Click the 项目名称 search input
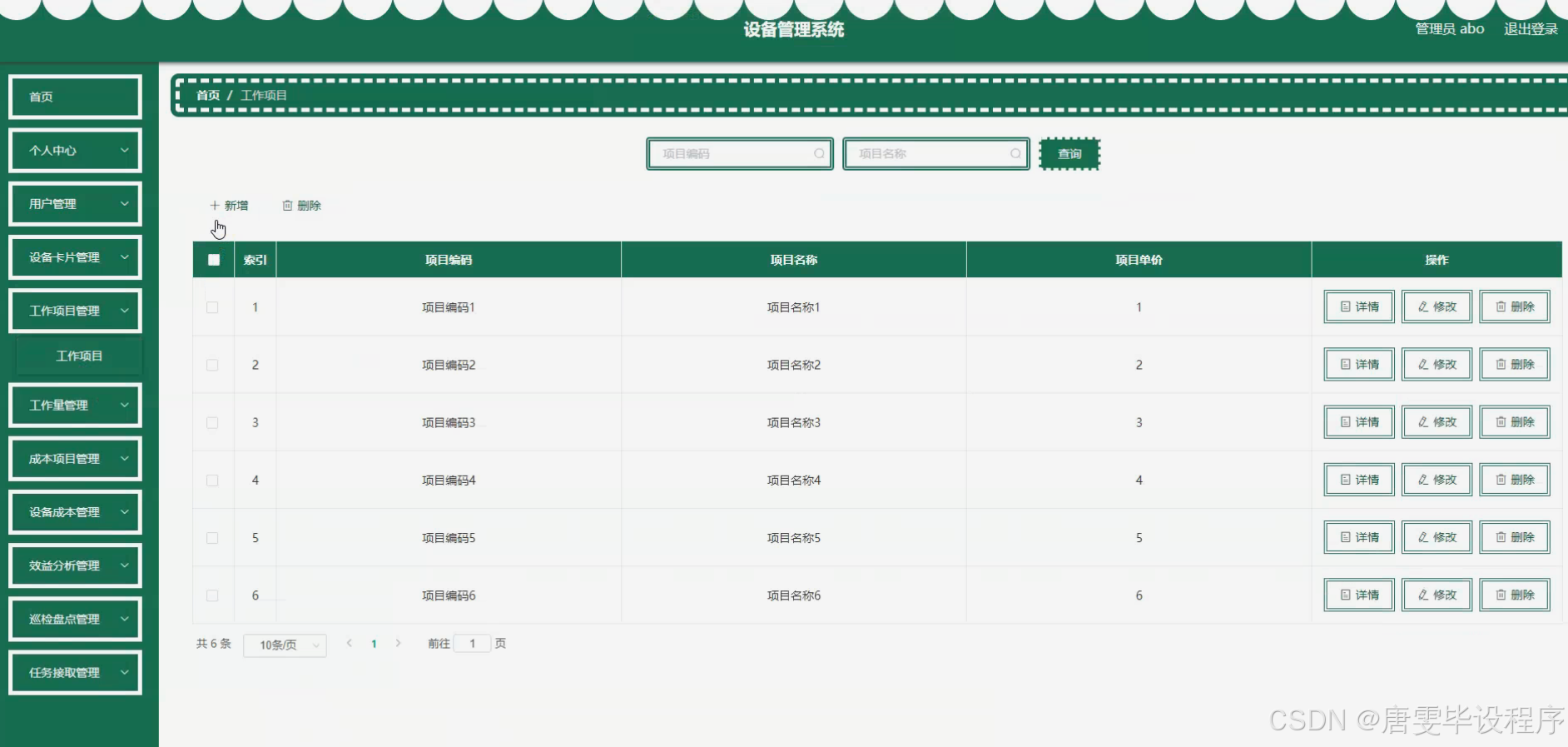The image size is (1568, 747). pos(936,154)
